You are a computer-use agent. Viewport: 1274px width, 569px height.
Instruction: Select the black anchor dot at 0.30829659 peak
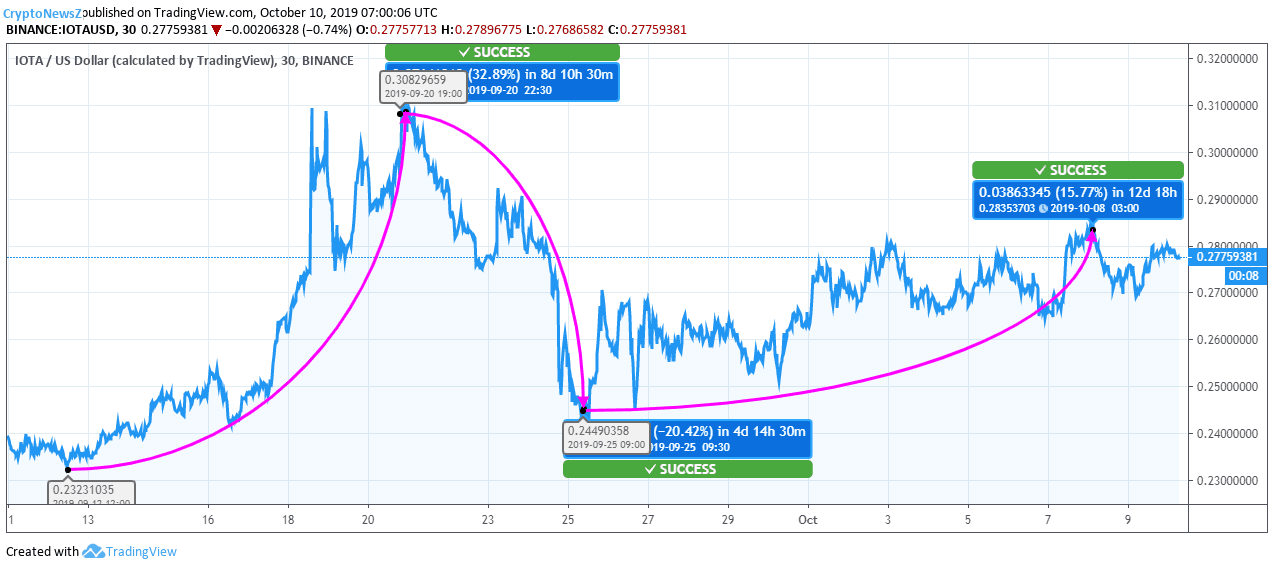[x=400, y=114]
